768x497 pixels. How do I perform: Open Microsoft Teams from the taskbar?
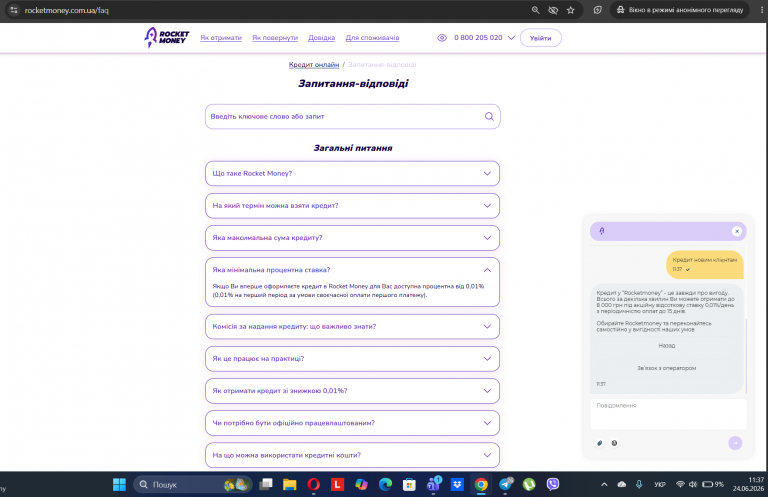click(433, 484)
